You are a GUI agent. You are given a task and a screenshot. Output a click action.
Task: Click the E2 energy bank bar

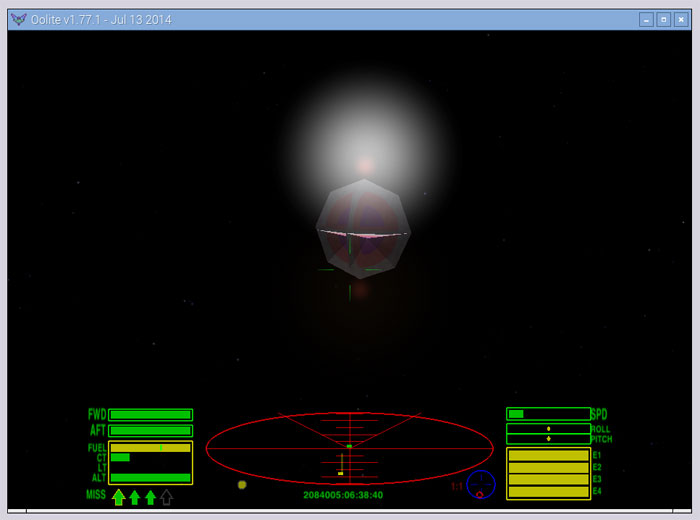coord(548,467)
